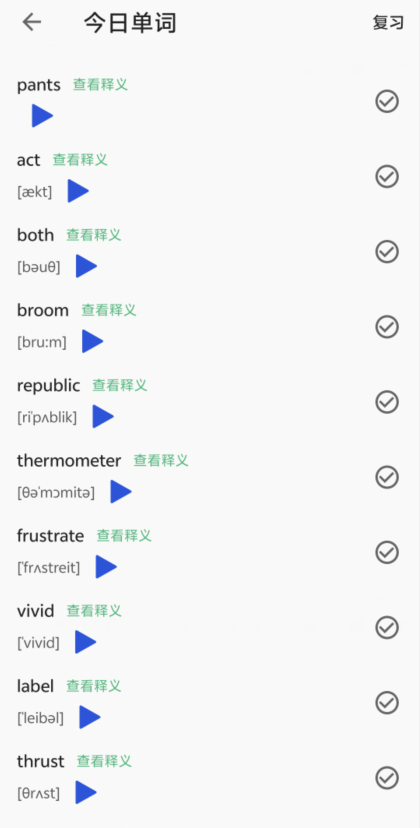Play pronunciation of 'both'
Screen dimensions: 420x828
pos(86,266)
